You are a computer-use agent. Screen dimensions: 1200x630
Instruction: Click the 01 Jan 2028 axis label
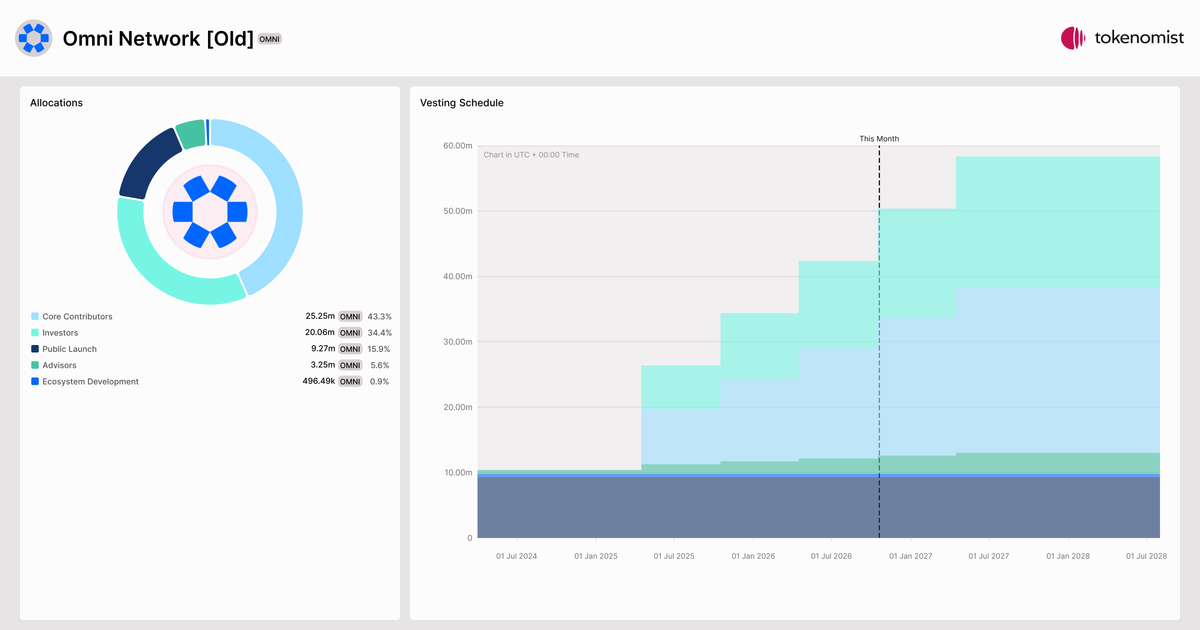pyautogui.click(x=1068, y=556)
